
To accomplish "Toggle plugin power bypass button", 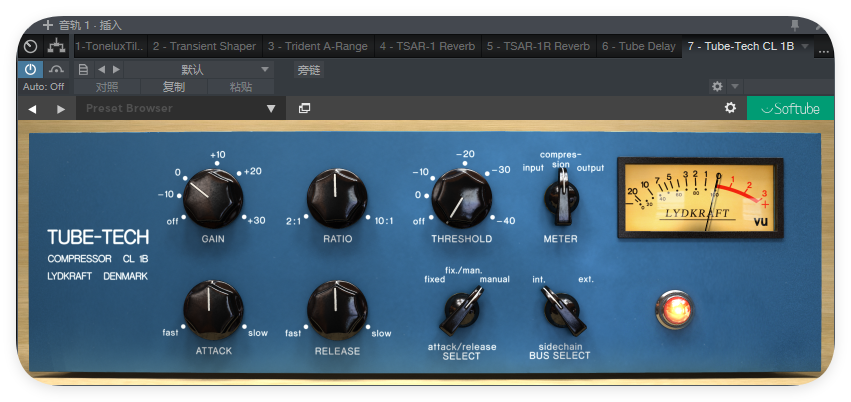I will click(x=30, y=69).
